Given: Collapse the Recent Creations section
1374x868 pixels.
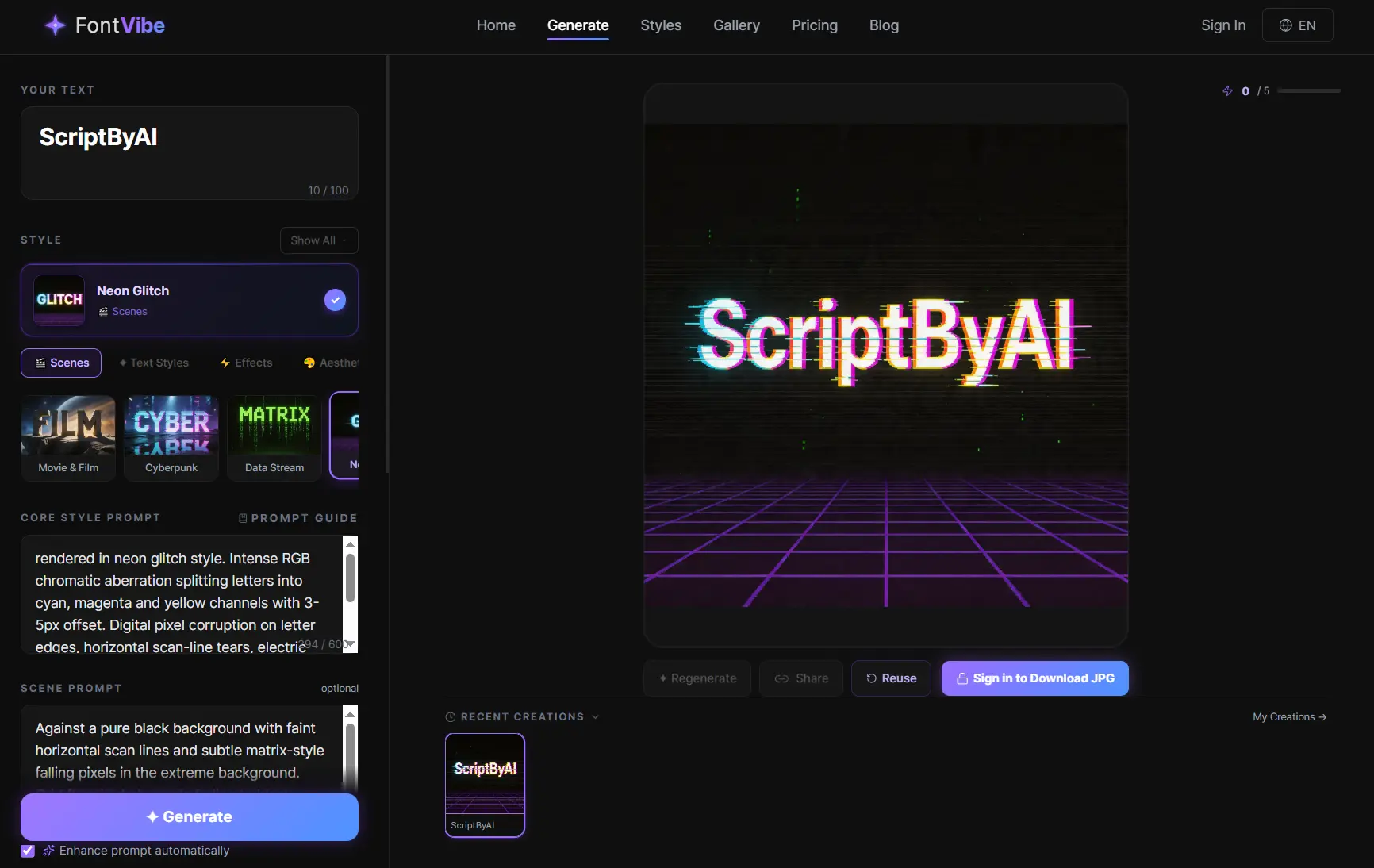Looking at the screenshot, I should (595, 716).
